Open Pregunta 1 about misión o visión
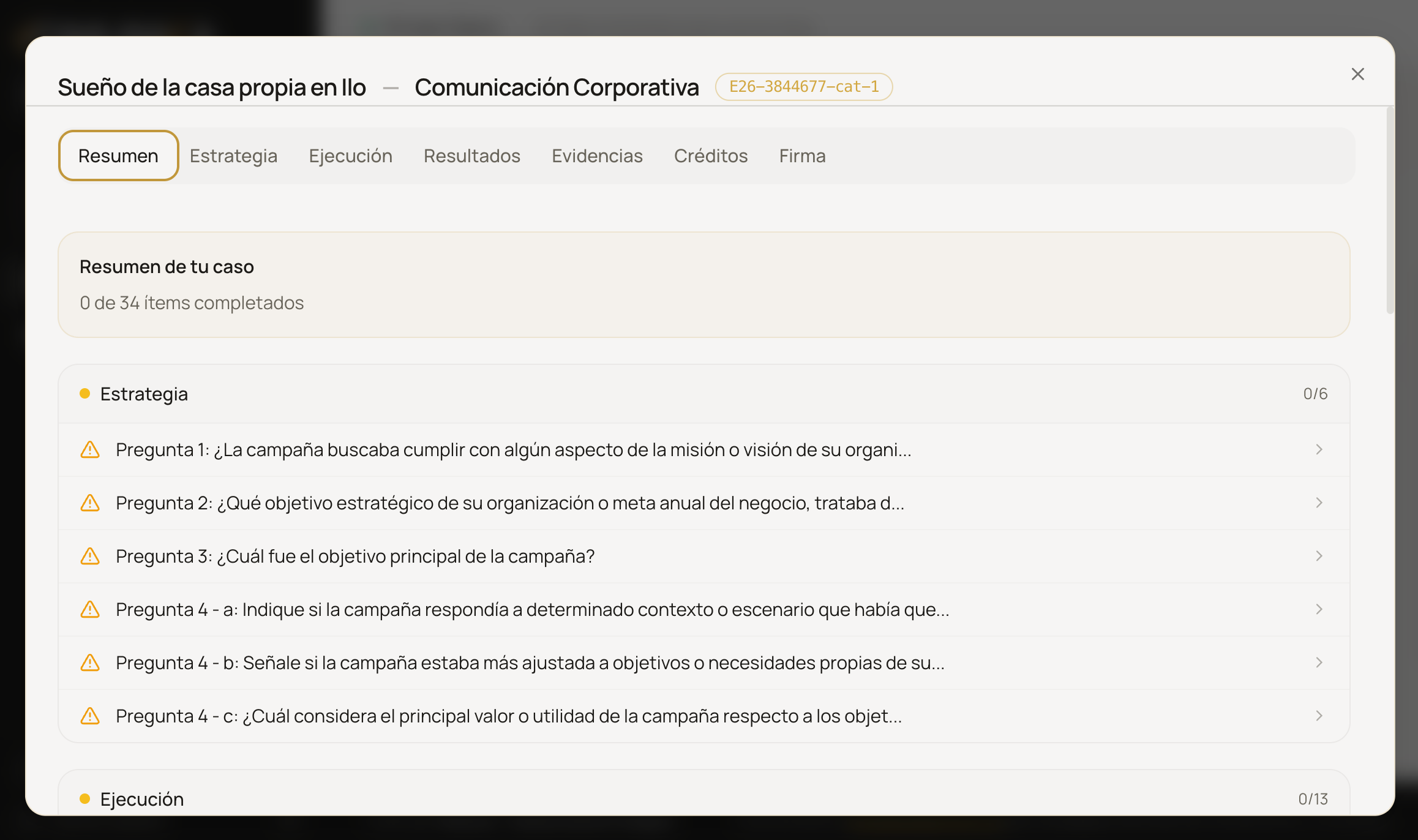The width and height of the screenshot is (1418, 840). [703, 449]
